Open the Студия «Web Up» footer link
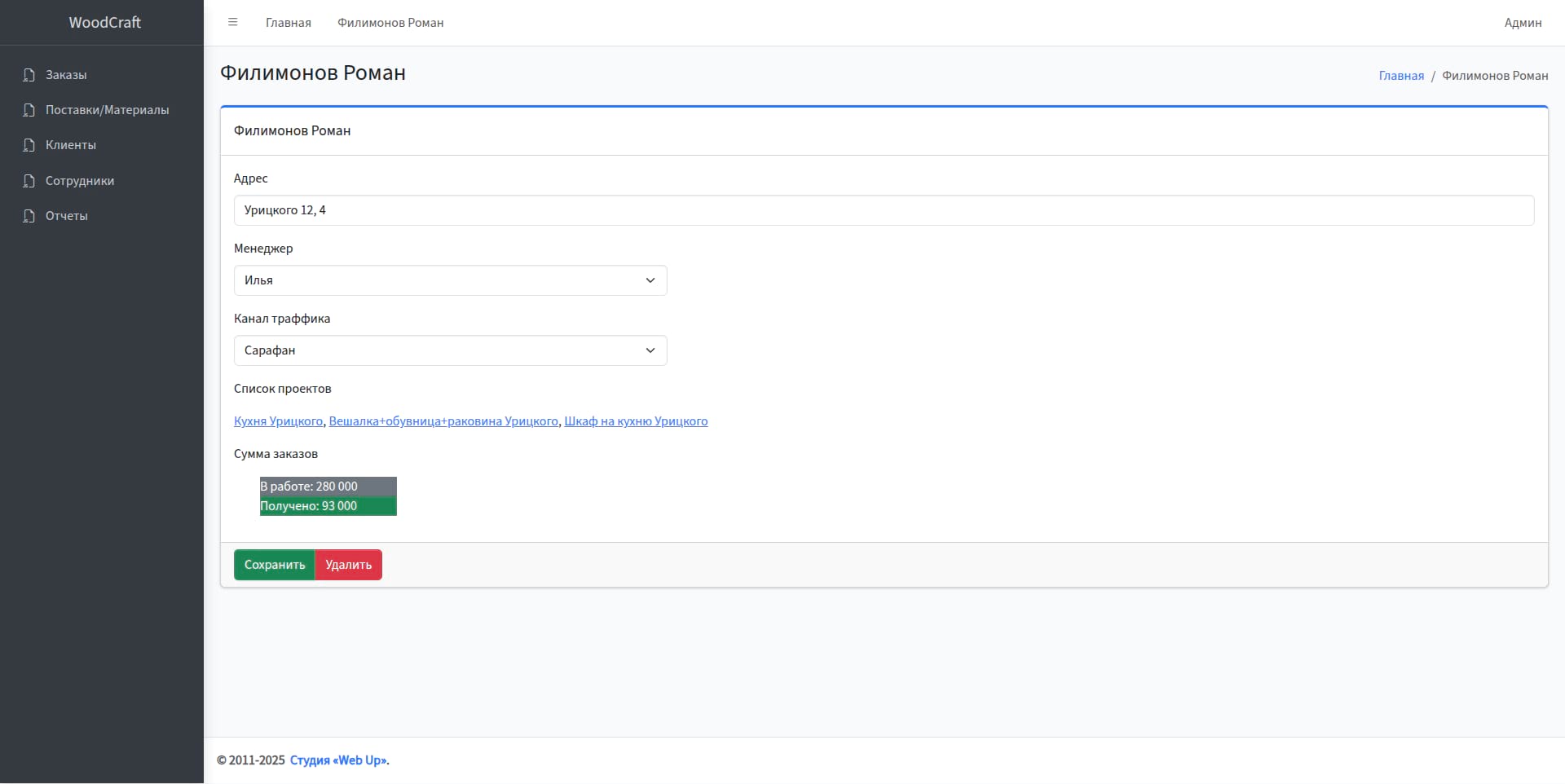 coord(338,760)
